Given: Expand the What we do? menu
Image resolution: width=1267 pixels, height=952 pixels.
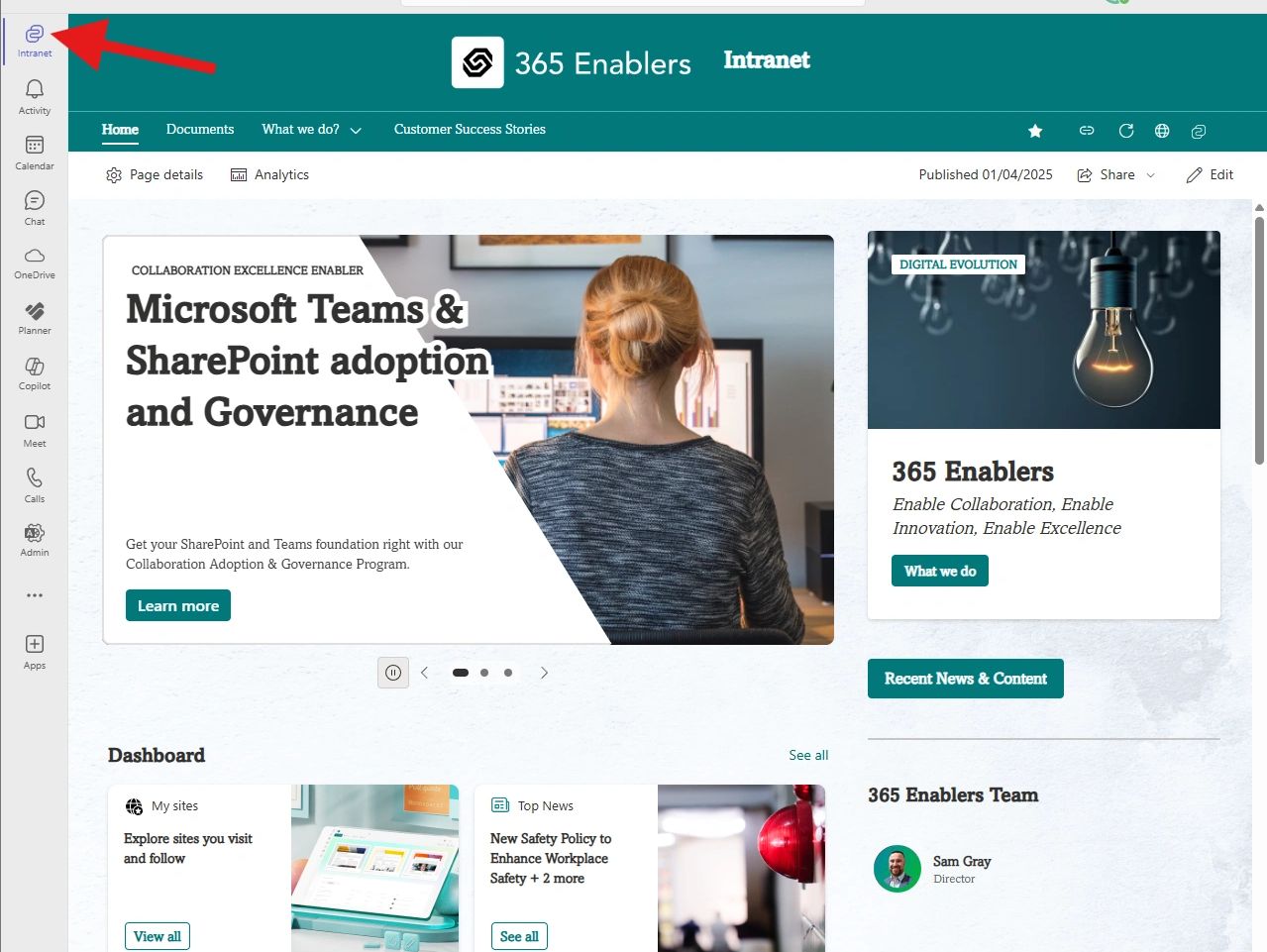Looking at the screenshot, I should (312, 130).
